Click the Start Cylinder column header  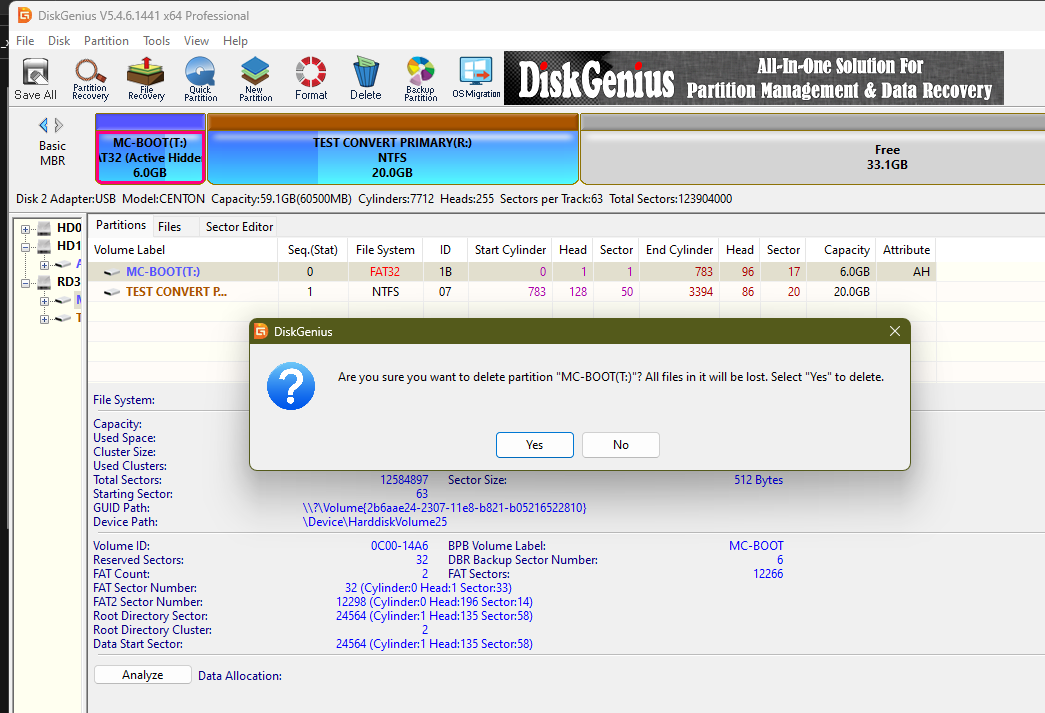(511, 250)
